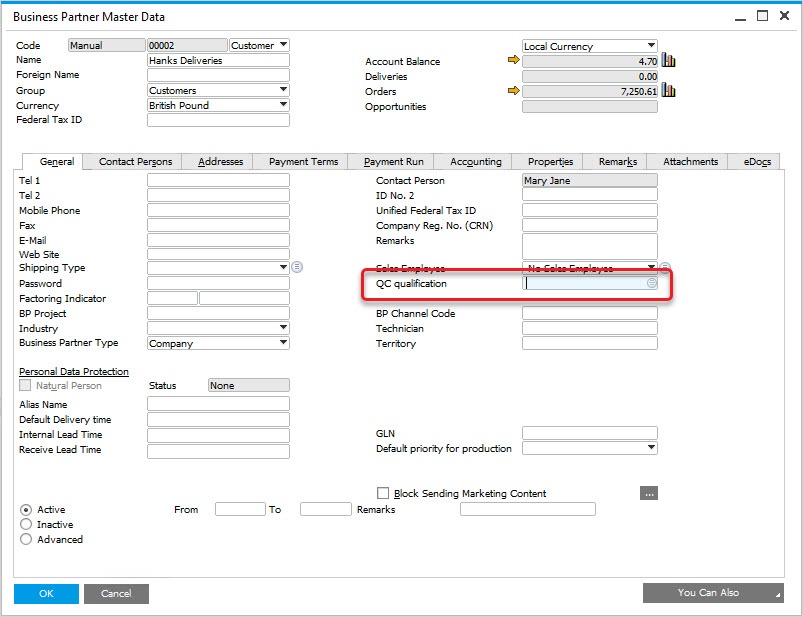Click the QC qualification field chooser icon
The image size is (803, 617).
651,284
